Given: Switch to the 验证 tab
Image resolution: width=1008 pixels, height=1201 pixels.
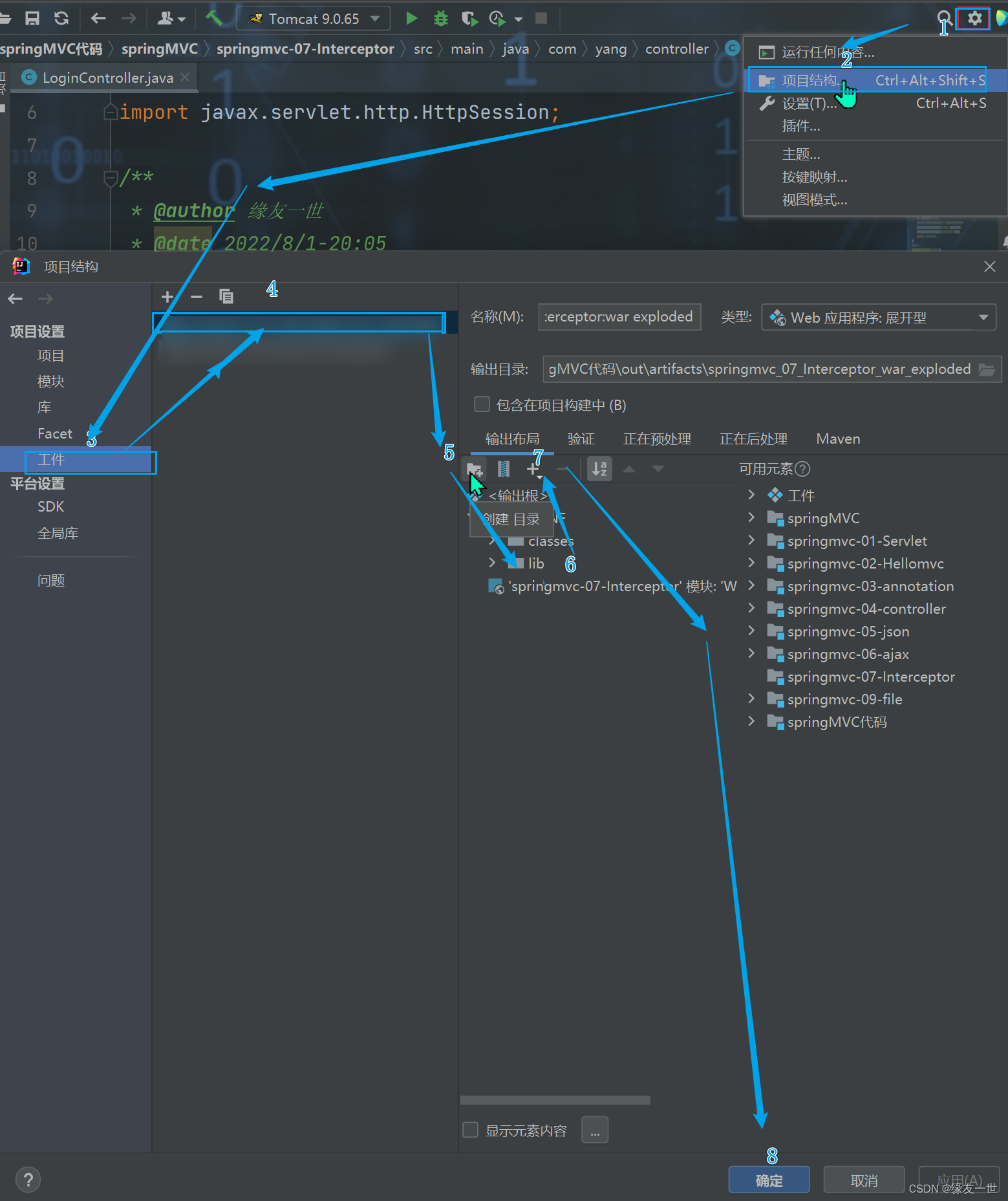Looking at the screenshot, I should [581, 438].
